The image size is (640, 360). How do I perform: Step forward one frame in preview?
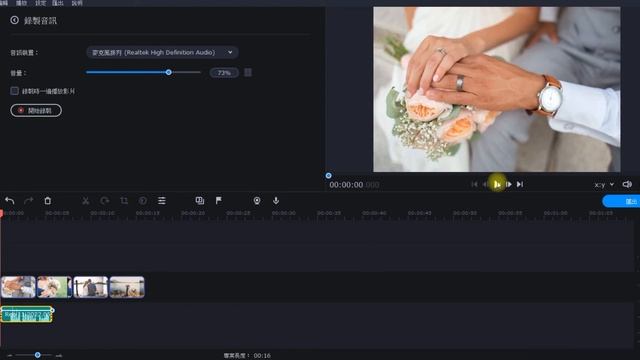[509, 184]
